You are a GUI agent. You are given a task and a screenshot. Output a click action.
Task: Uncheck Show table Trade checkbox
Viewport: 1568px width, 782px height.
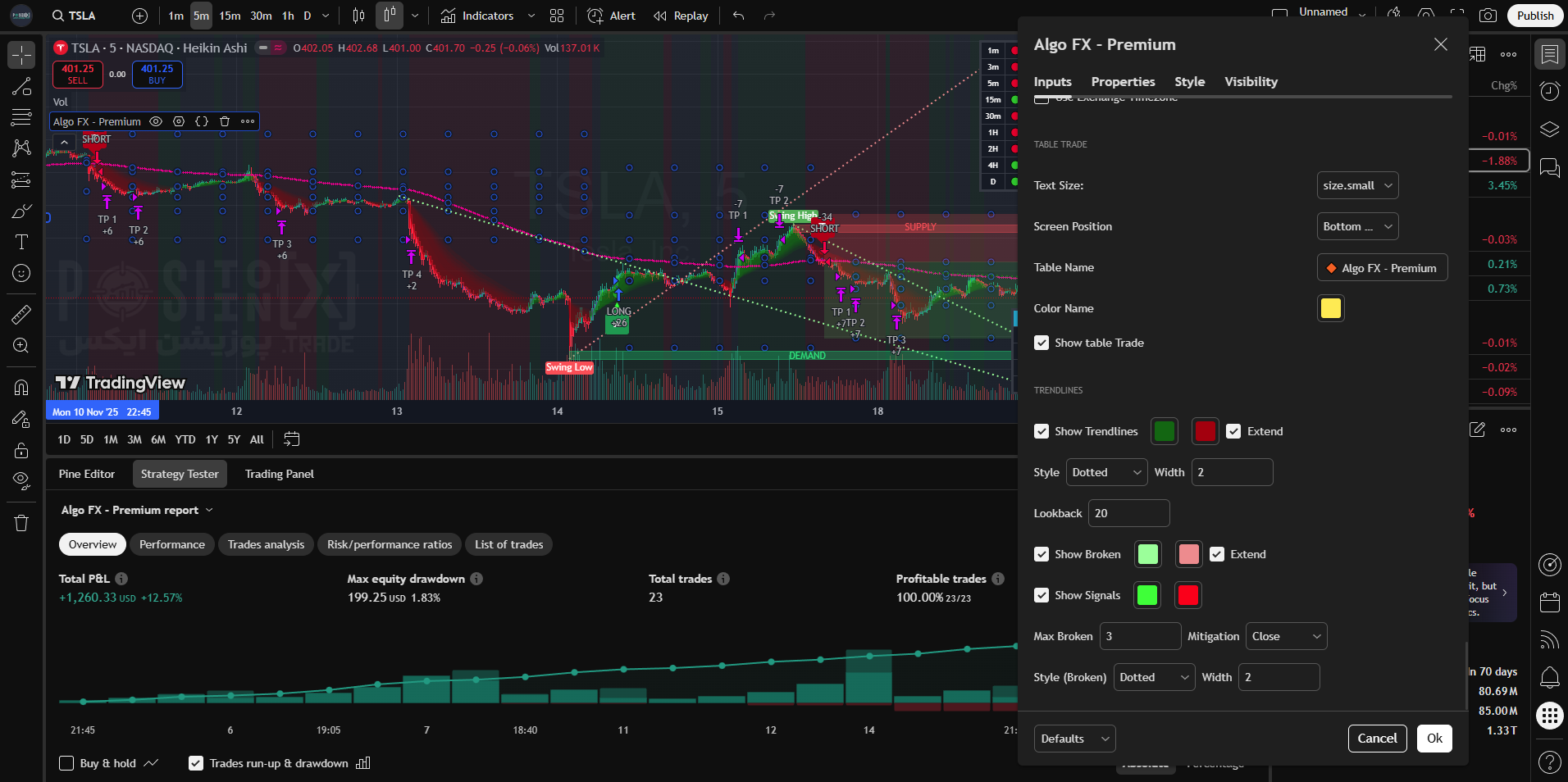click(1042, 343)
